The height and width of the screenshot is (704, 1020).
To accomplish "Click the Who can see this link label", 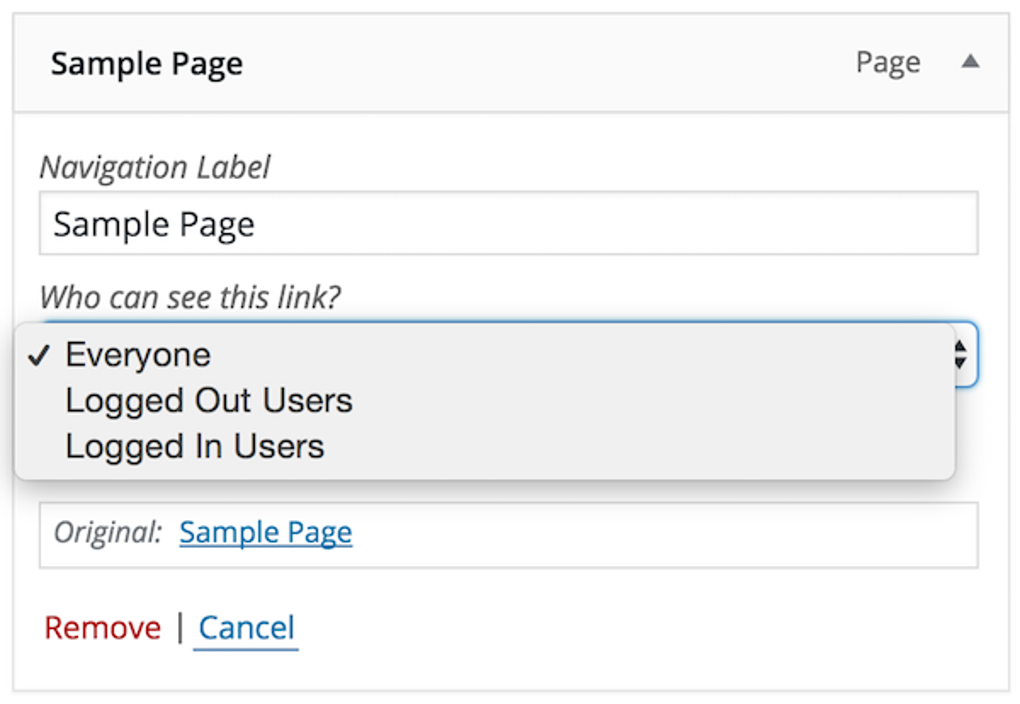I will [x=189, y=297].
